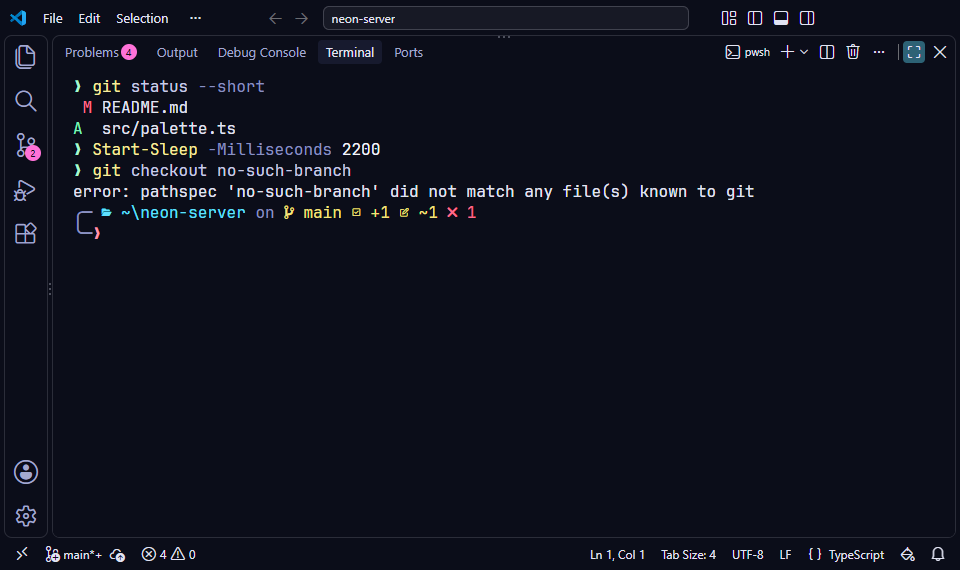Open the Customize Layout control
The width and height of the screenshot is (960, 570).
click(729, 18)
